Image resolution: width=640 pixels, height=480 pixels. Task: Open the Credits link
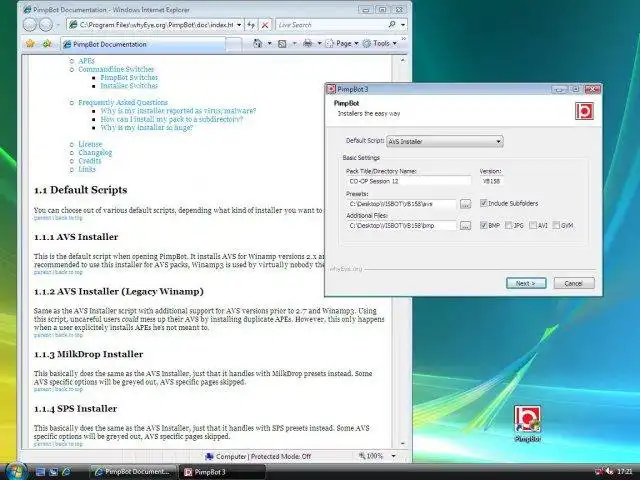(x=89, y=161)
